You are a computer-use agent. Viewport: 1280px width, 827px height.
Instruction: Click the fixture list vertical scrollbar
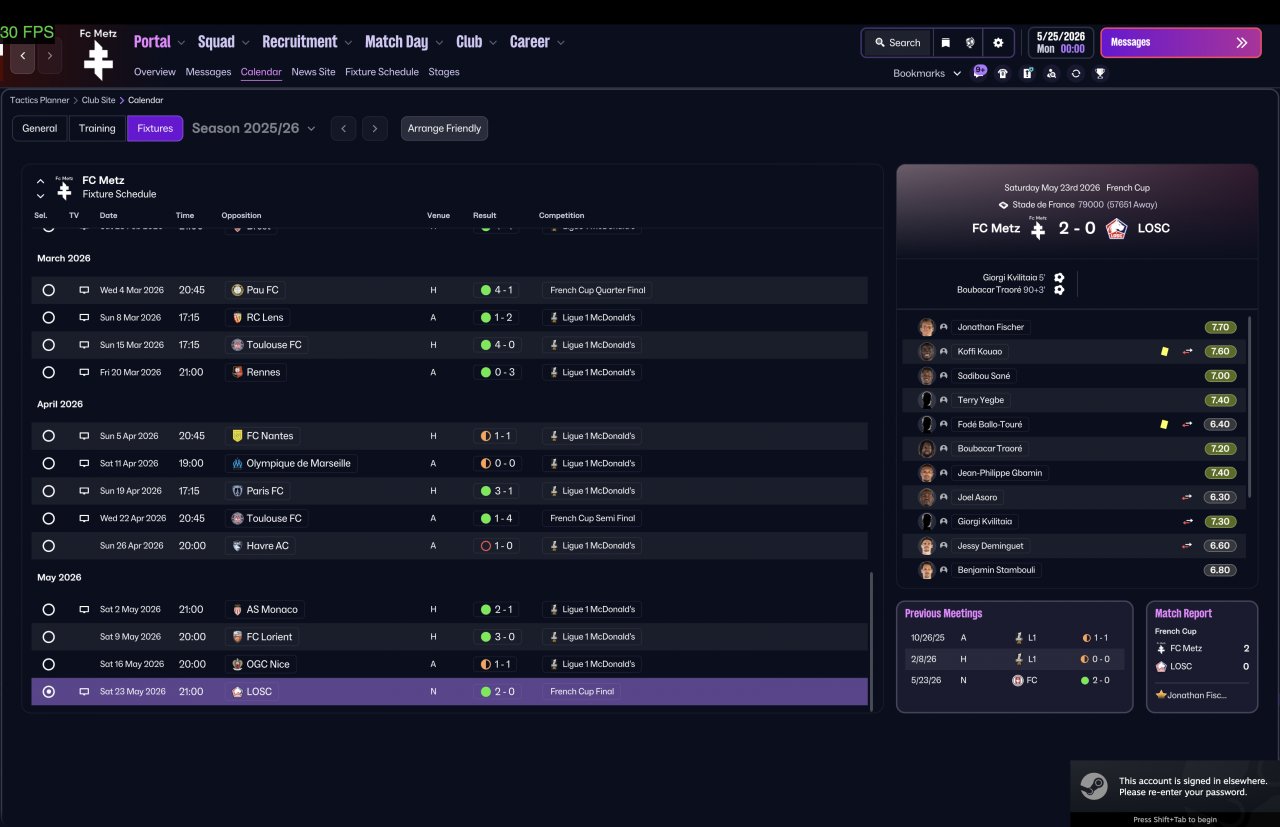pos(872,640)
